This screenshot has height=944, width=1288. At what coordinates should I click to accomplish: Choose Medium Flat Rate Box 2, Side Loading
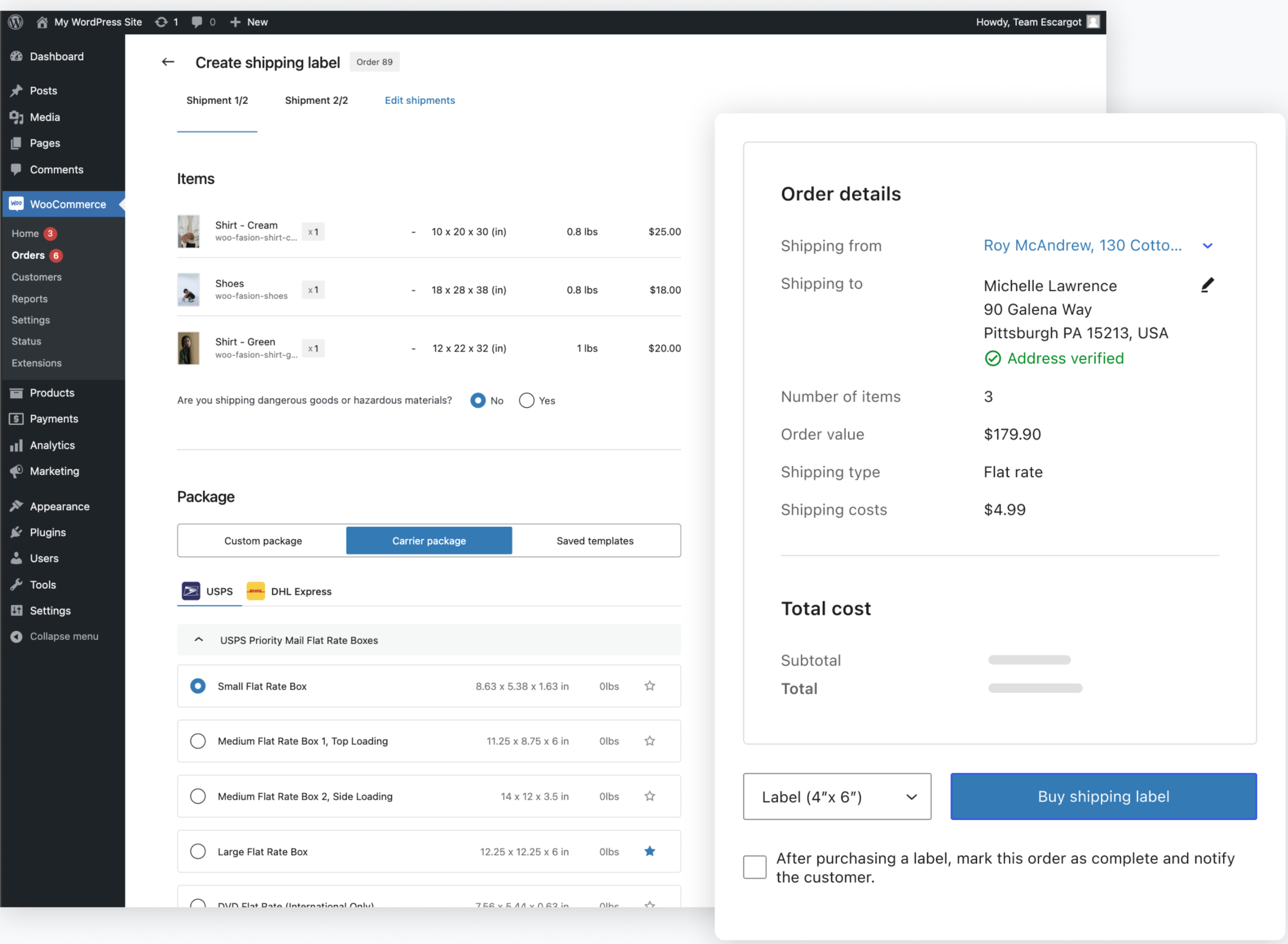pos(198,795)
